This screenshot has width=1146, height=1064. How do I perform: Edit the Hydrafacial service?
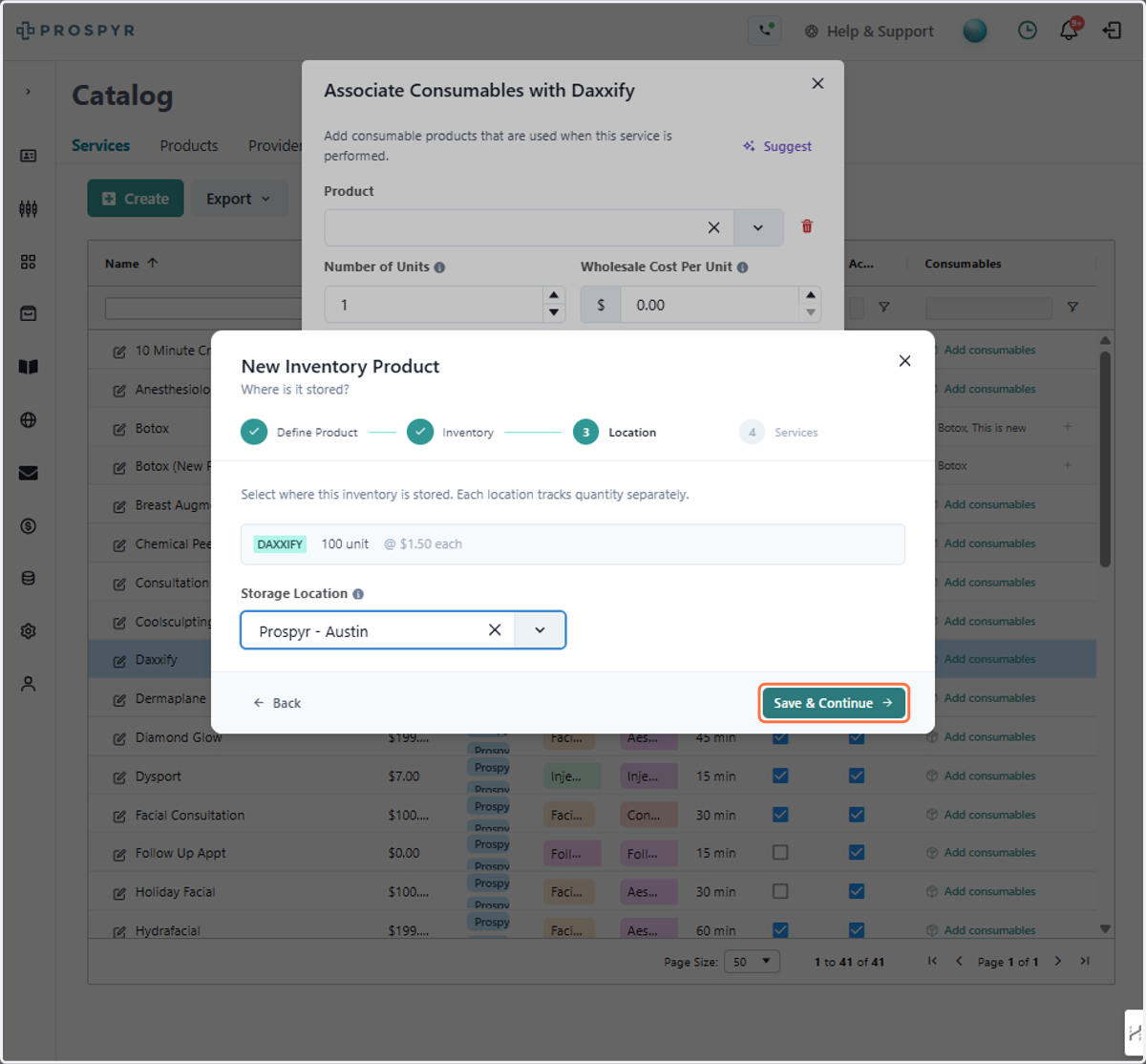point(119,931)
